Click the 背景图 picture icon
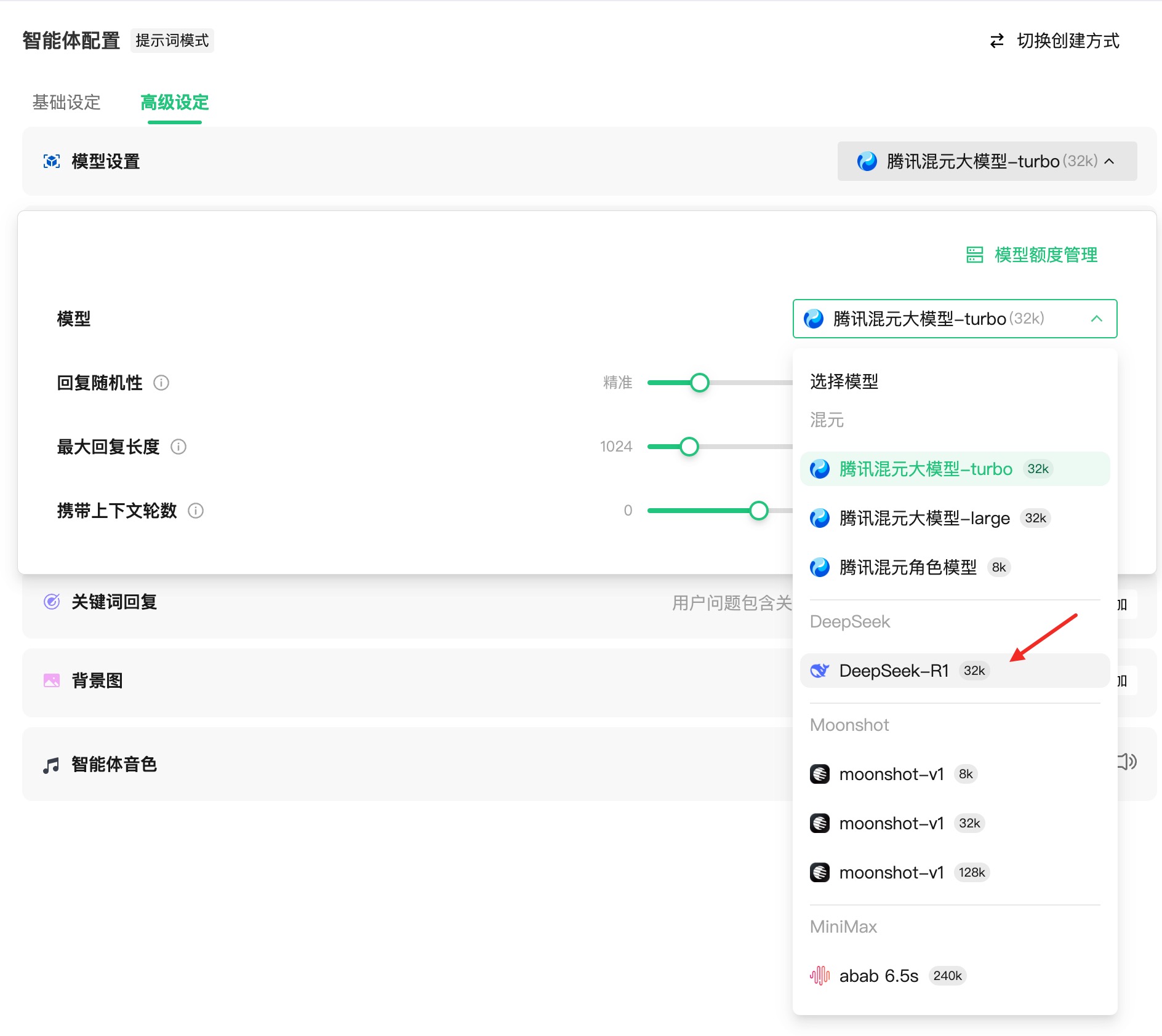 tap(52, 680)
